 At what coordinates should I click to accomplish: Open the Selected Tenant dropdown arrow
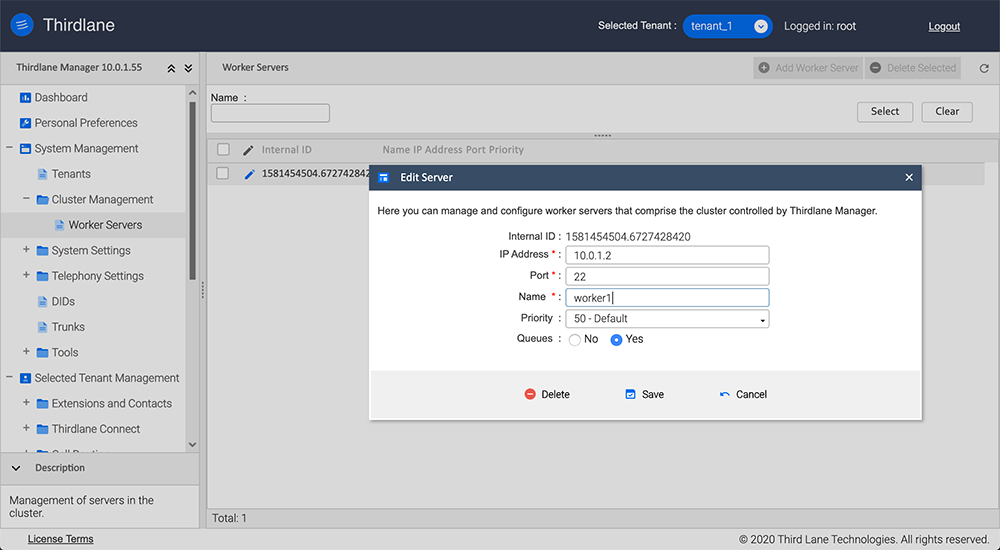click(760, 26)
